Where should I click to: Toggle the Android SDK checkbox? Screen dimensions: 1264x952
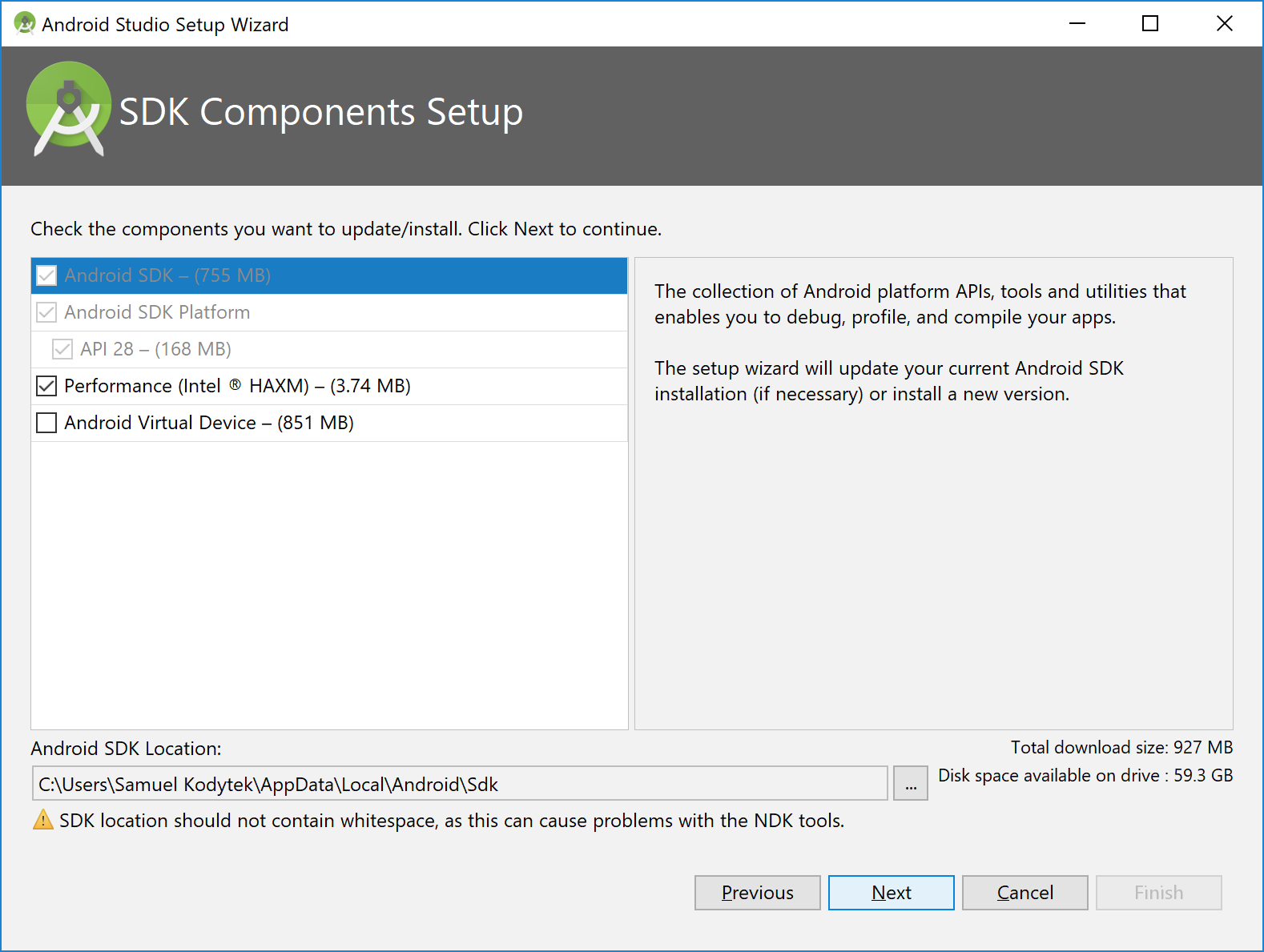point(46,275)
